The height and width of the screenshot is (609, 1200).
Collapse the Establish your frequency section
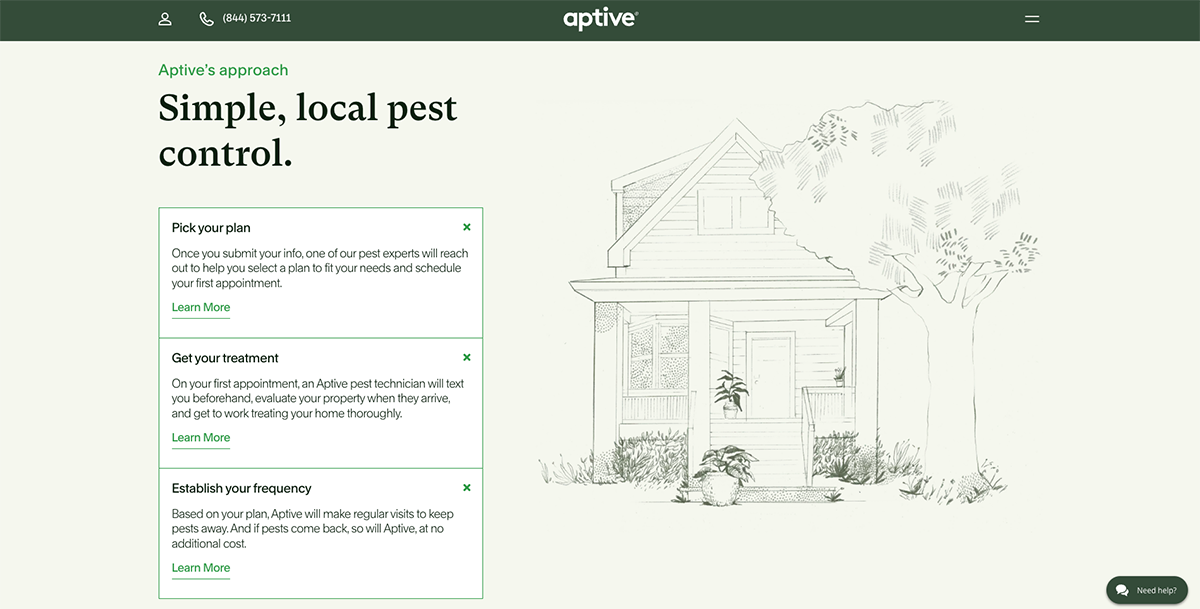[467, 487]
